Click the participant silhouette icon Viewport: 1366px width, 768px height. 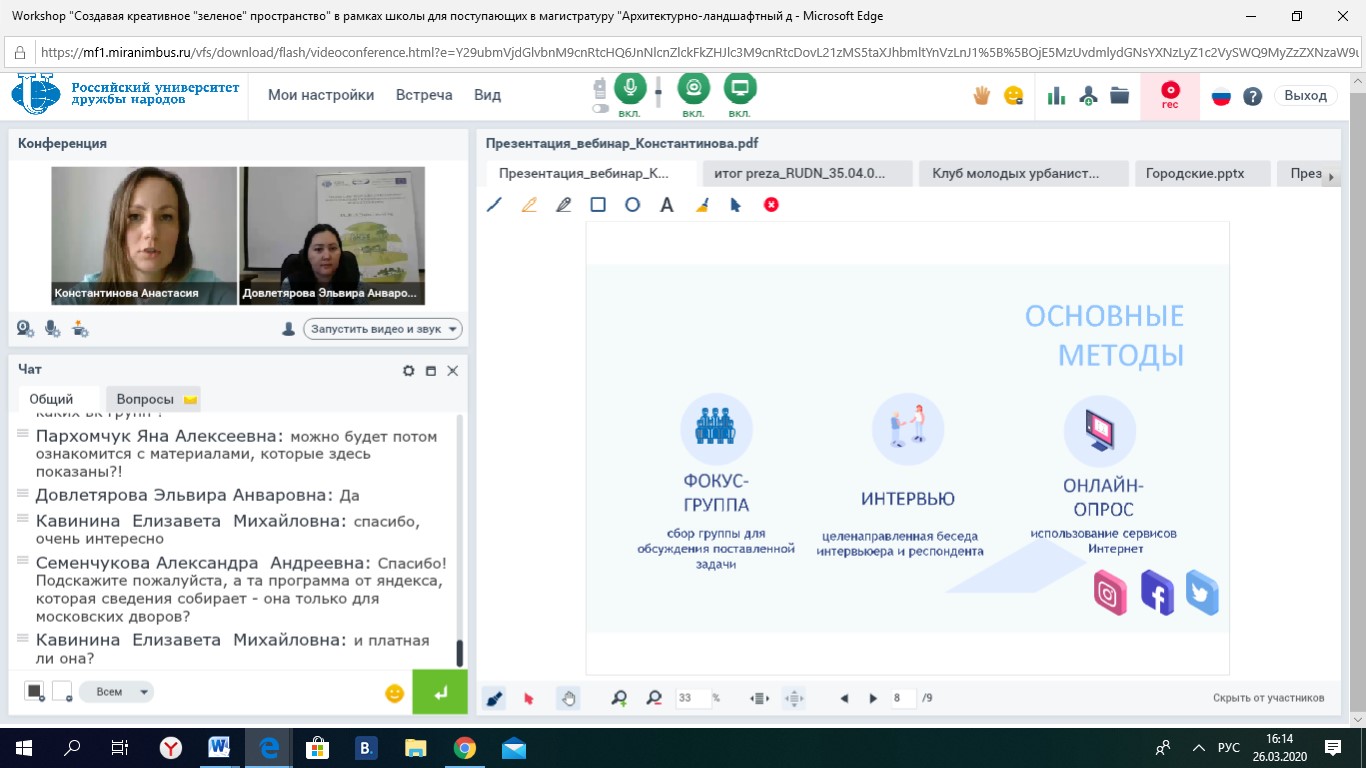point(289,329)
